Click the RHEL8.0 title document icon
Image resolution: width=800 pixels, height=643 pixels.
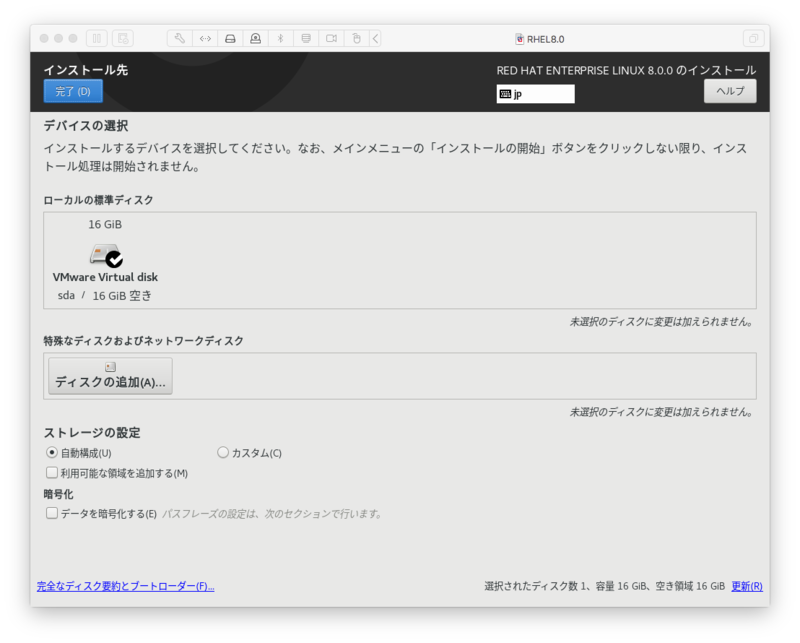pyautogui.click(x=519, y=39)
